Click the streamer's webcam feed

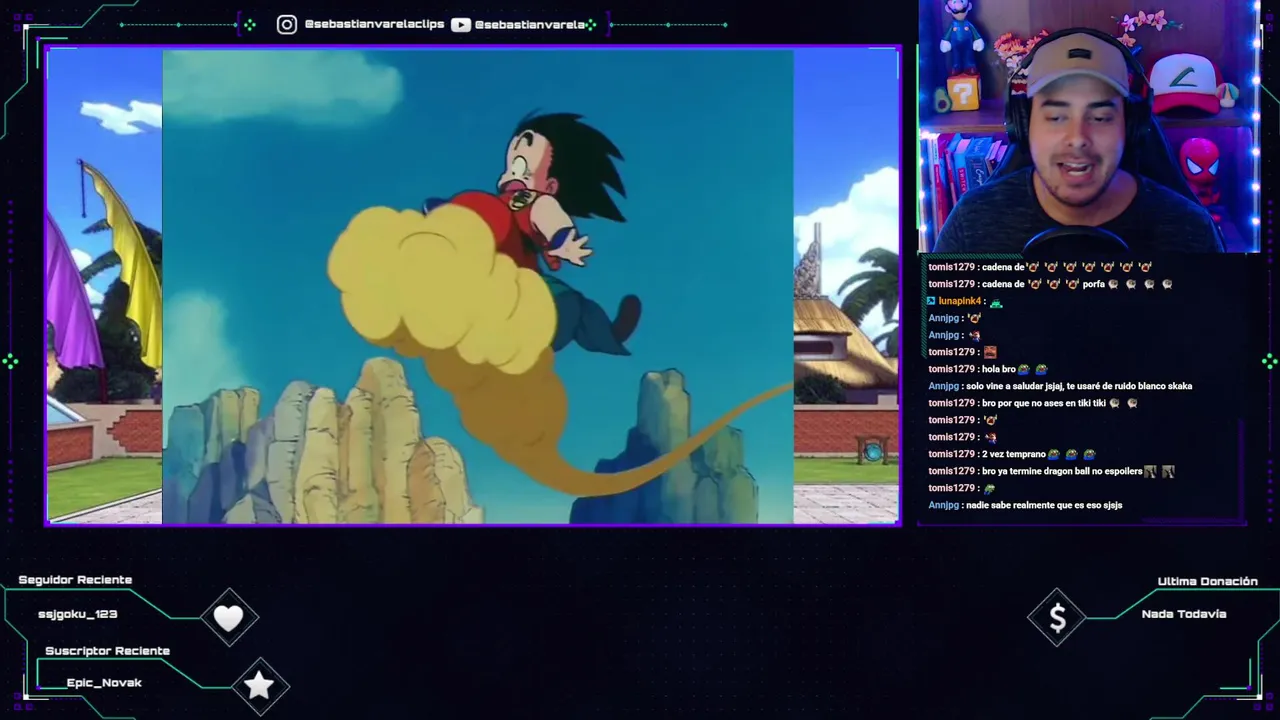tap(1089, 127)
